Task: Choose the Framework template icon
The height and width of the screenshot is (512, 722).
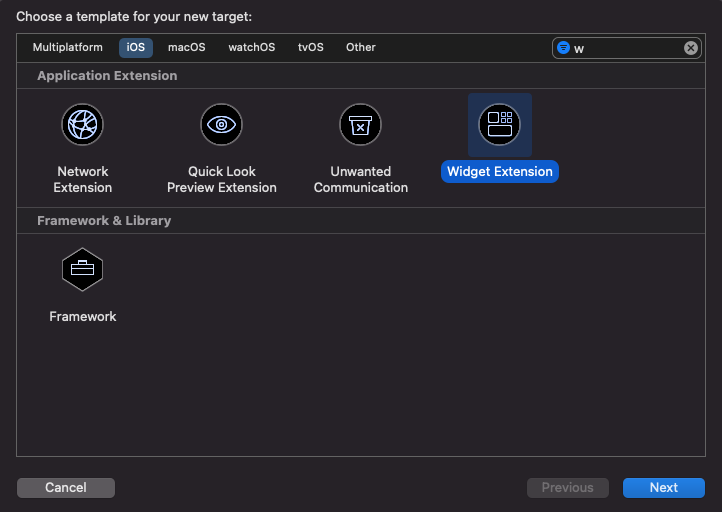Action: click(x=83, y=270)
